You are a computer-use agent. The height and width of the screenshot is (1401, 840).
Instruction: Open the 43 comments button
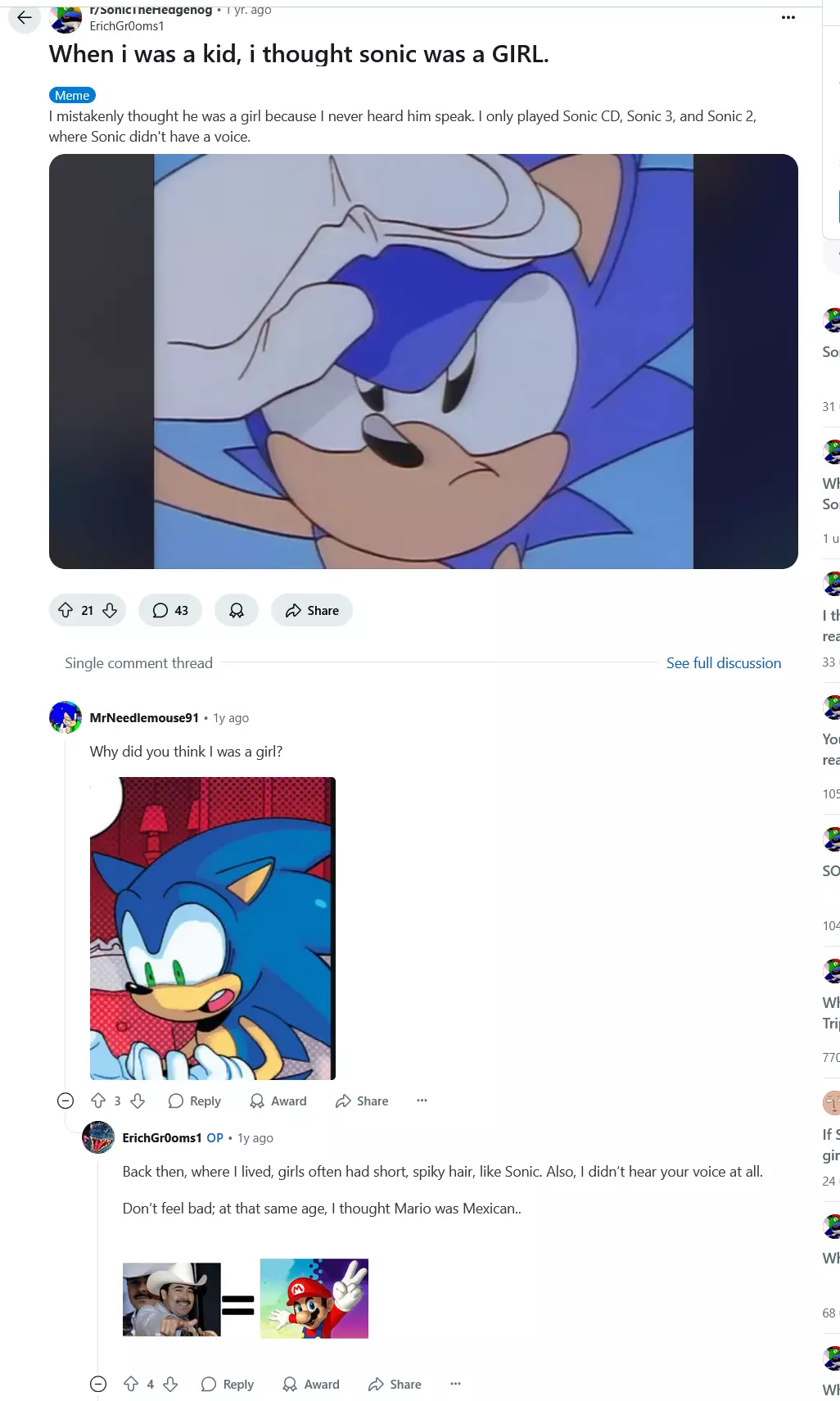[170, 610]
